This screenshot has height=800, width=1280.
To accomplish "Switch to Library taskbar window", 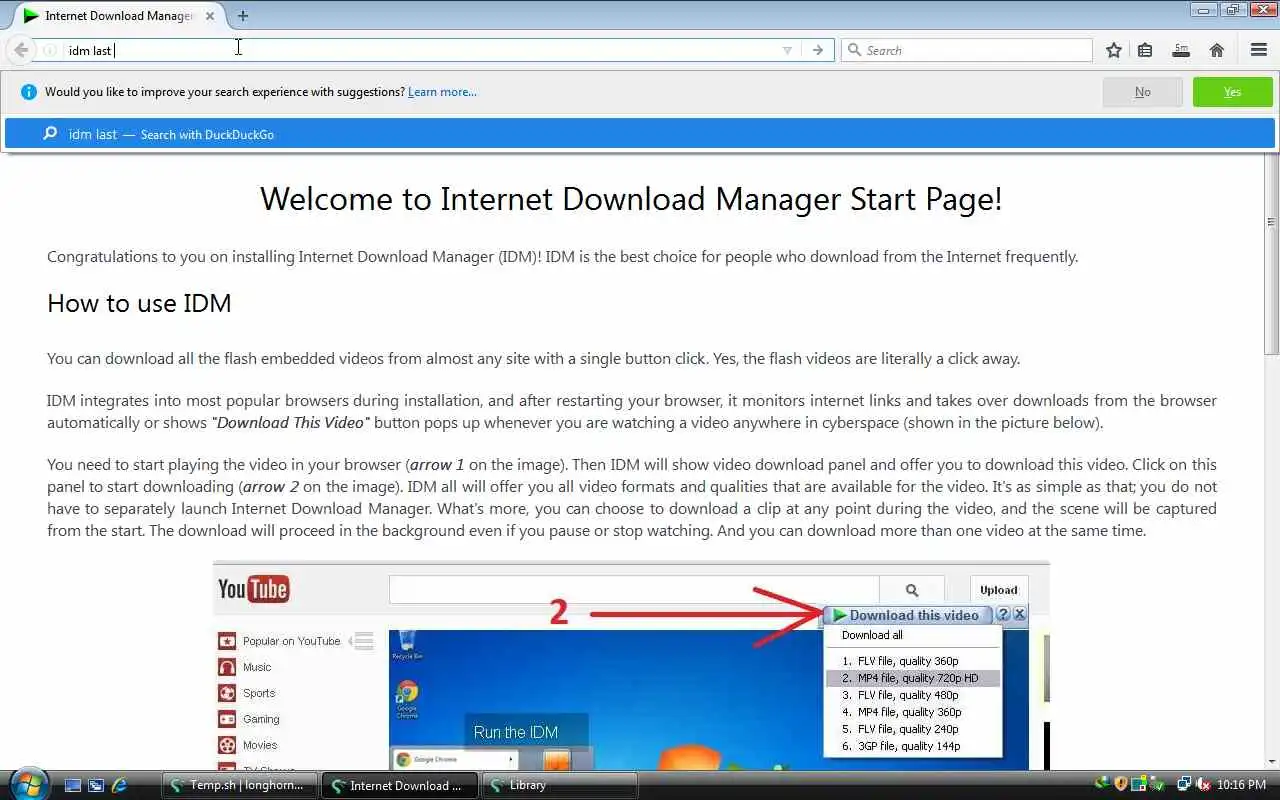I will tap(559, 785).
